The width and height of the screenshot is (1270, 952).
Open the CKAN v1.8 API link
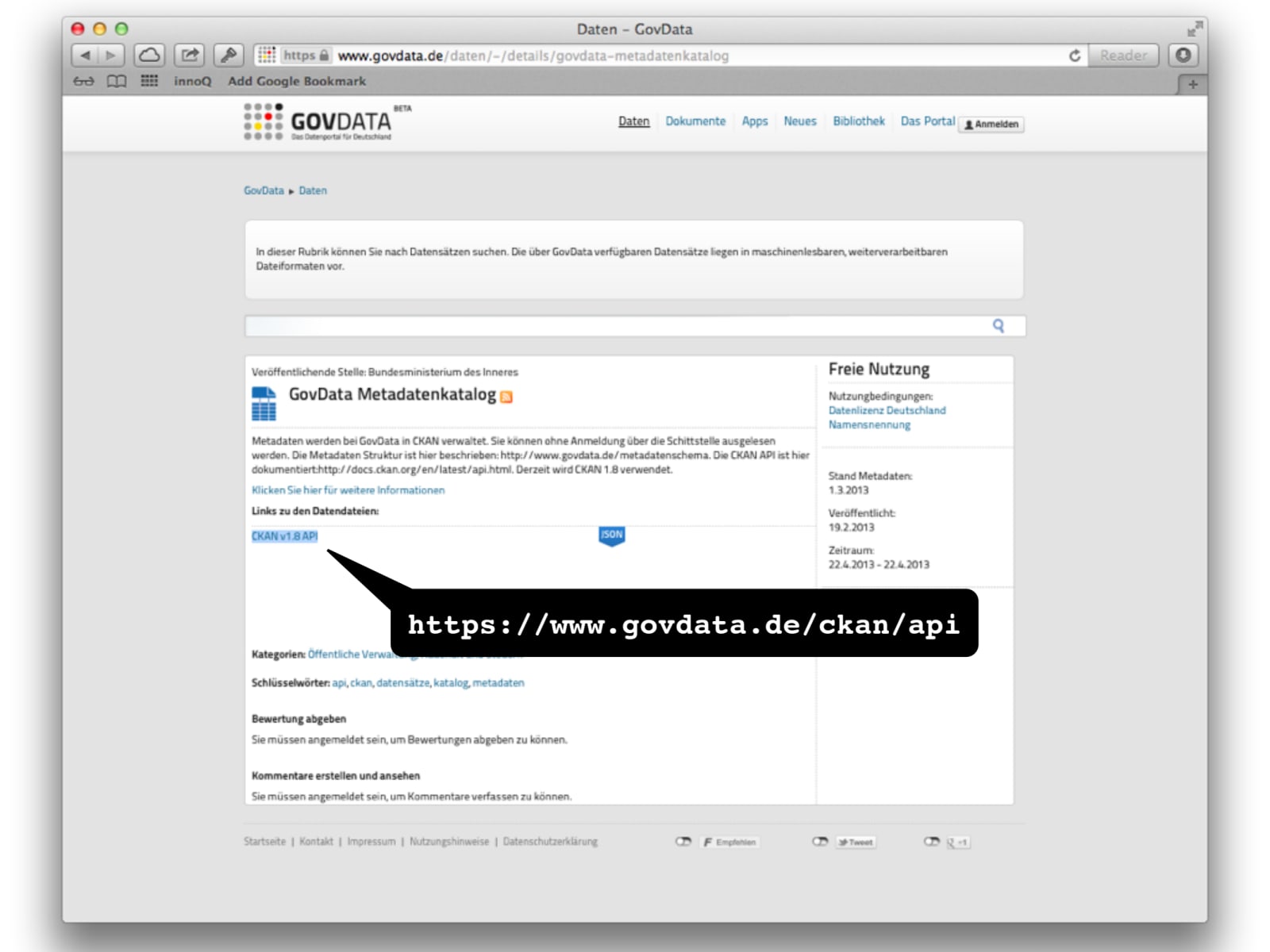(x=284, y=536)
